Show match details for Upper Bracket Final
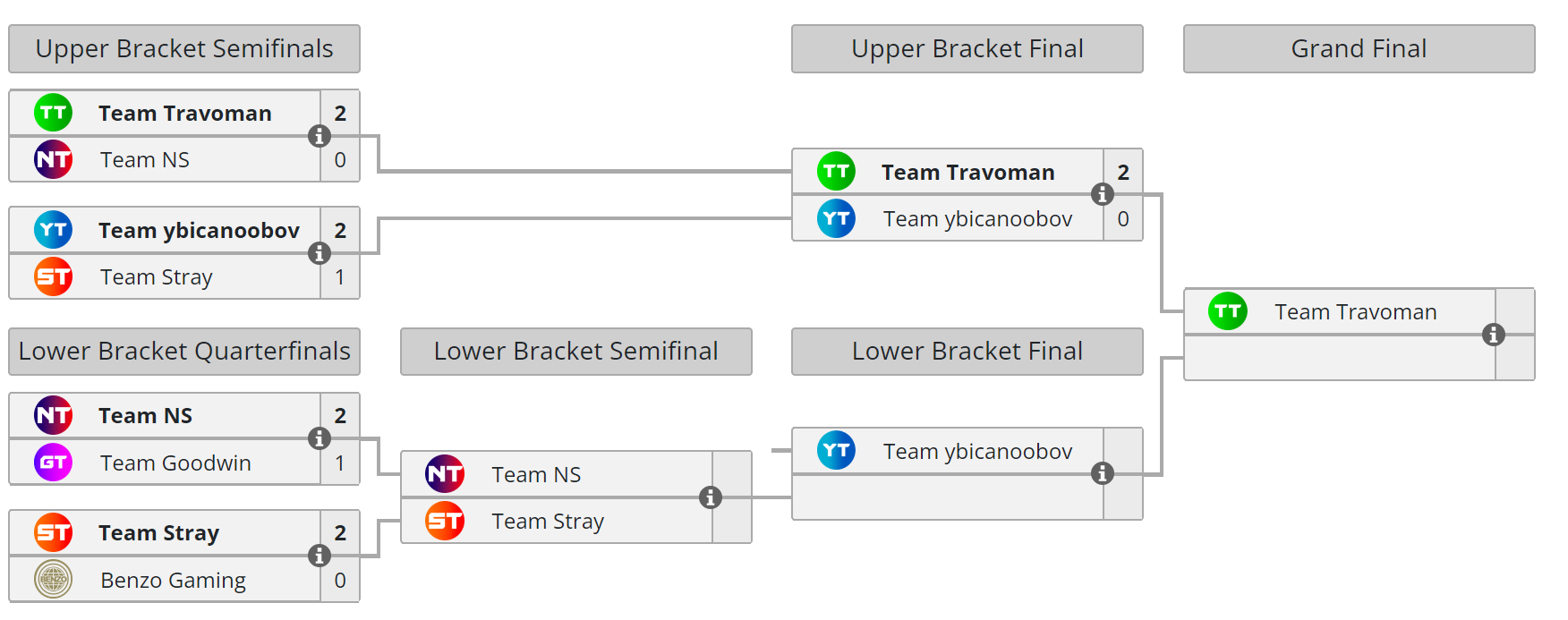This screenshot has height=620, width=1568. (1103, 194)
